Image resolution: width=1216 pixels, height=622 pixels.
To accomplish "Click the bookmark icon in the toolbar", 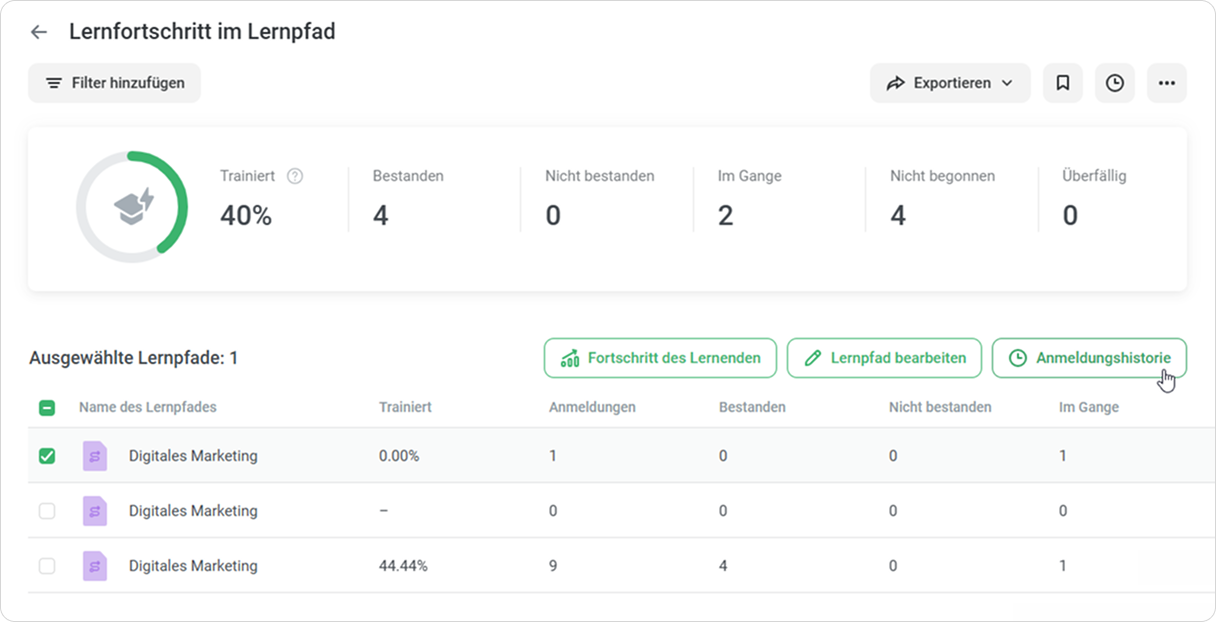I will (1063, 83).
